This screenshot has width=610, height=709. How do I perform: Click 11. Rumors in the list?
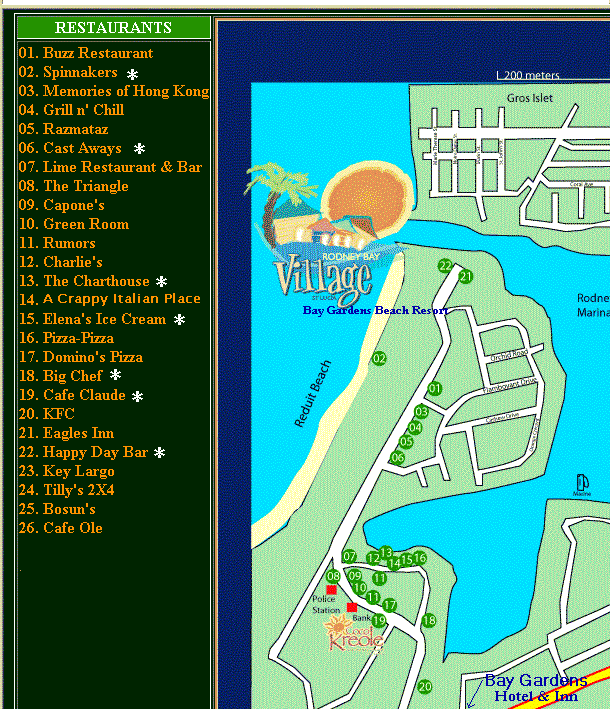coord(57,243)
